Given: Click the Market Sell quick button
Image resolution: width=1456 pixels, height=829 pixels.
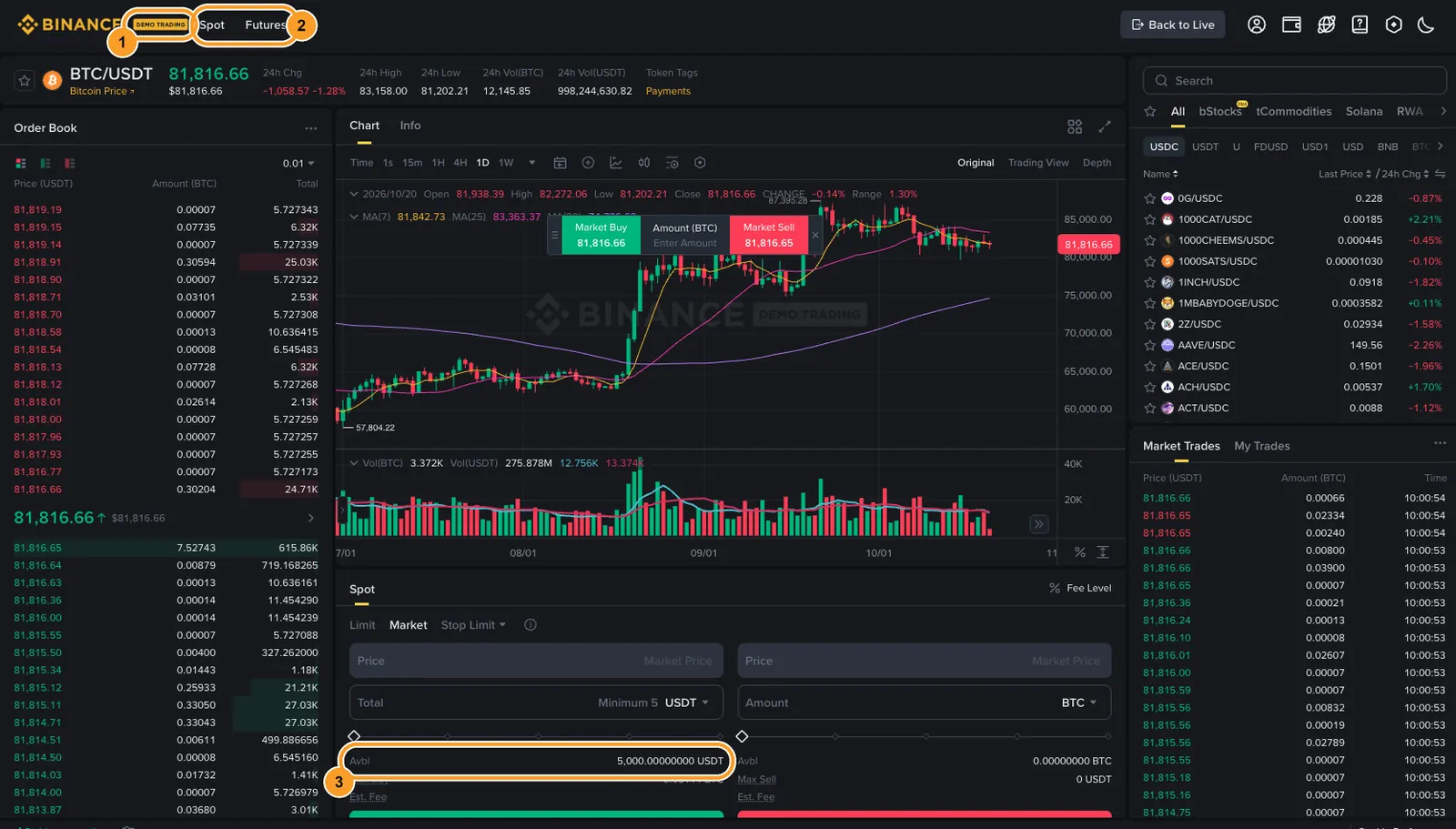Looking at the screenshot, I should click(x=769, y=235).
